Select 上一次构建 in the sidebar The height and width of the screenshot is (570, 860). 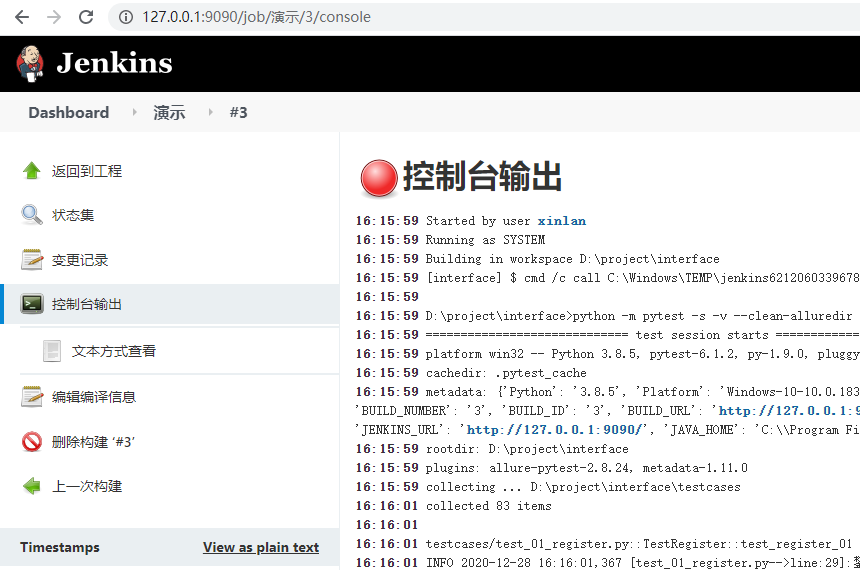(87, 486)
